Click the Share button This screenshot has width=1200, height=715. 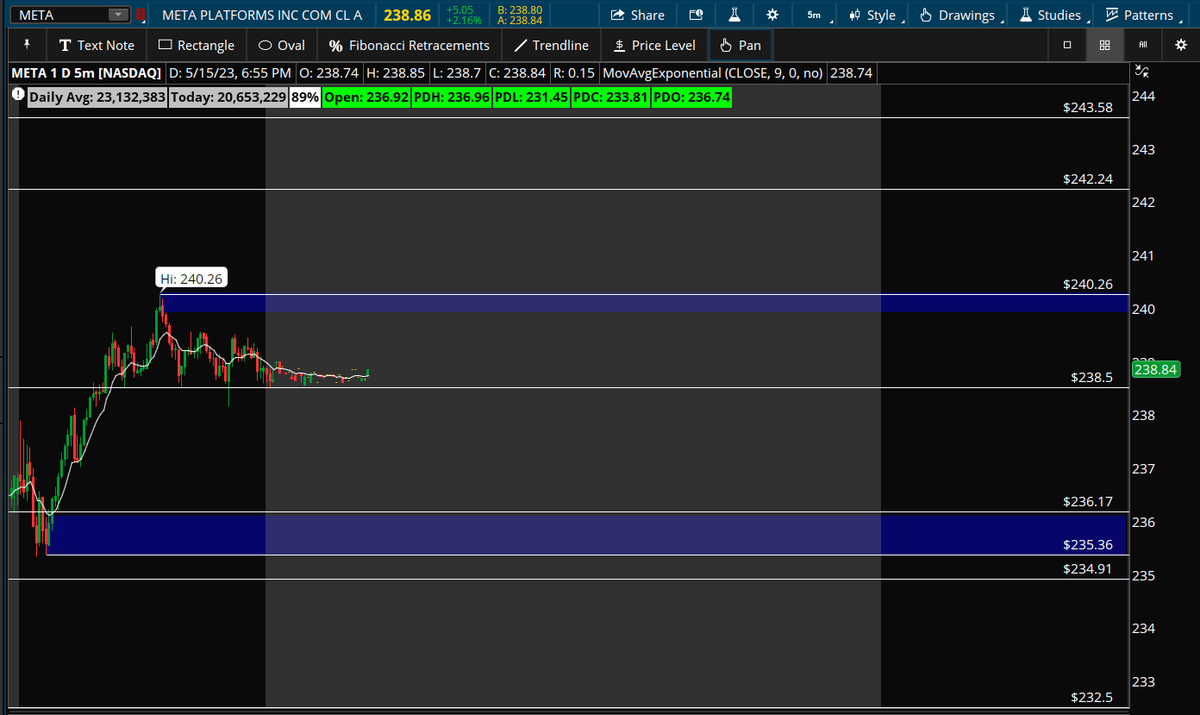click(x=637, y=15)
